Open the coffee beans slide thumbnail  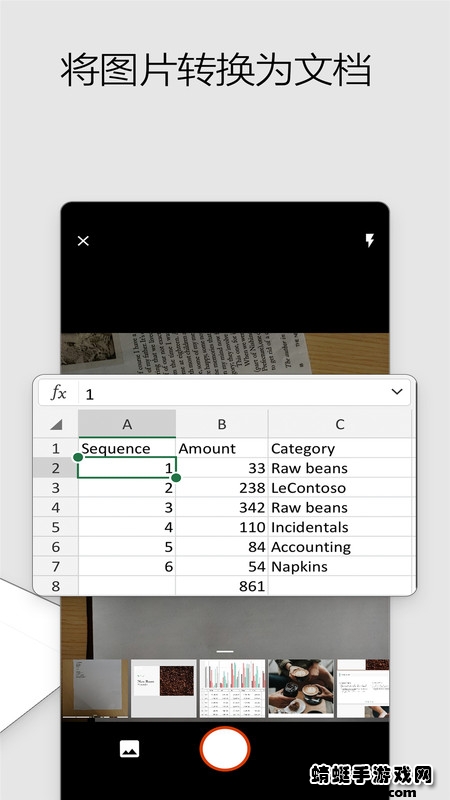(x=164, y=688)
